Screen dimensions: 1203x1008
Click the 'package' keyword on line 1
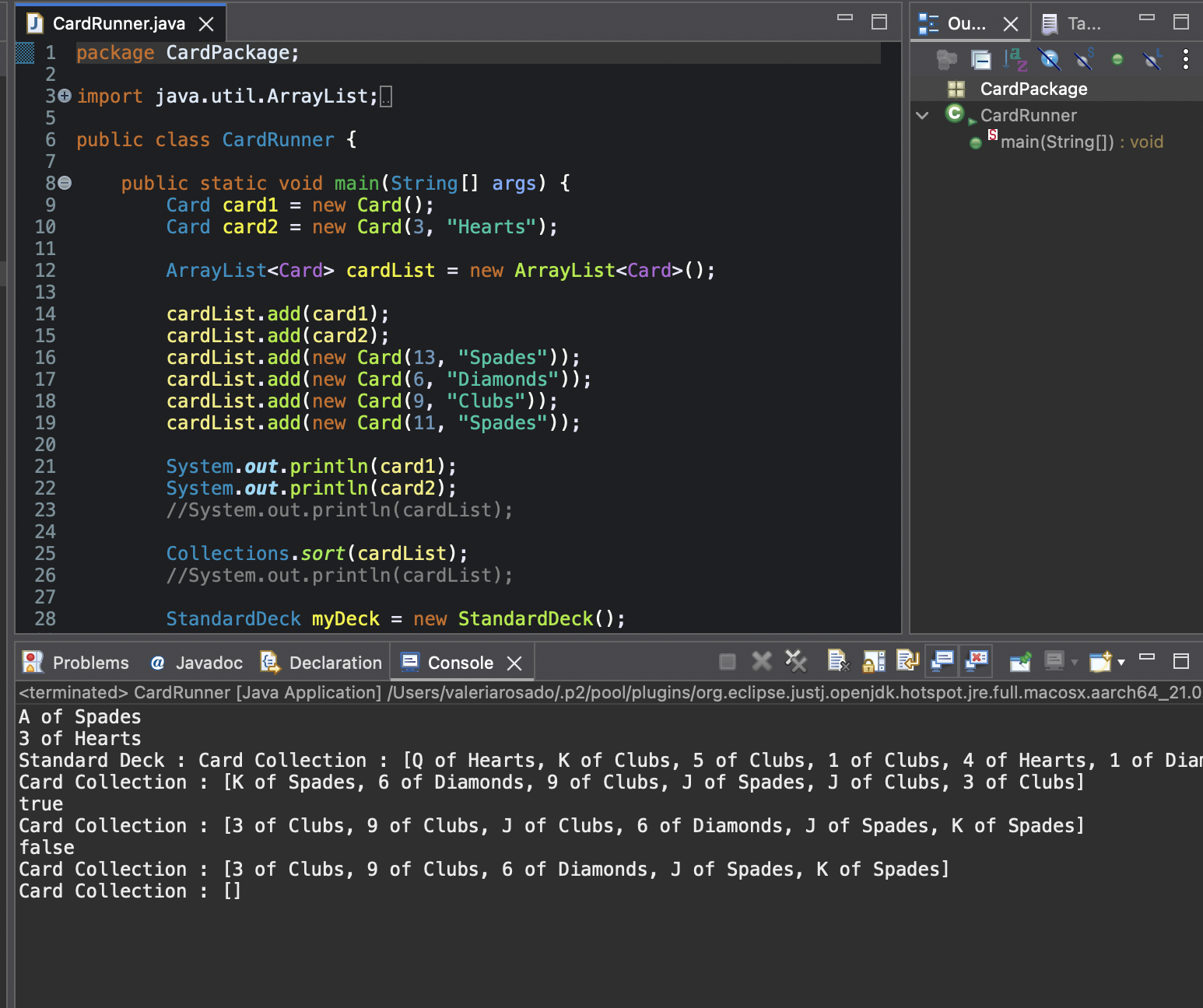coord(115,53)
